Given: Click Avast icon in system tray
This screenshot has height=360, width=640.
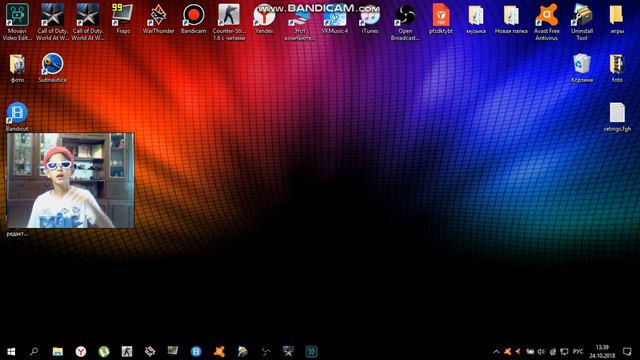Looking at the screenshot, I should tap(507, 351).
